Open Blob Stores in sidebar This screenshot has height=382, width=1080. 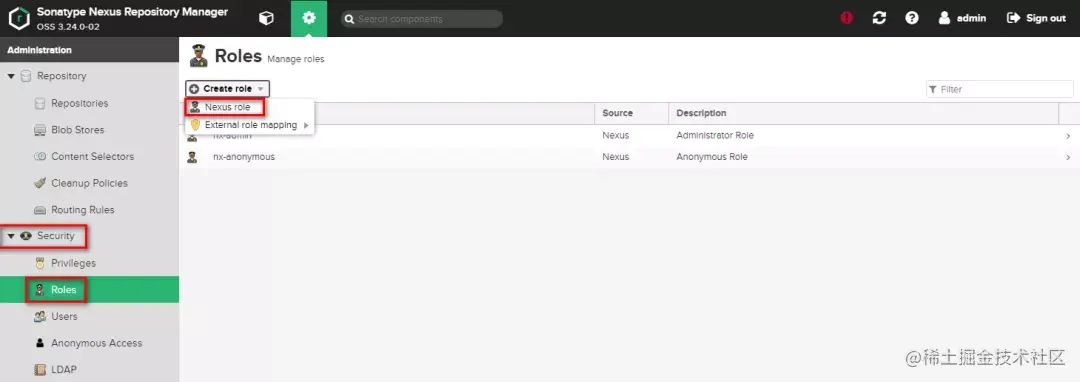pos(78,130)
